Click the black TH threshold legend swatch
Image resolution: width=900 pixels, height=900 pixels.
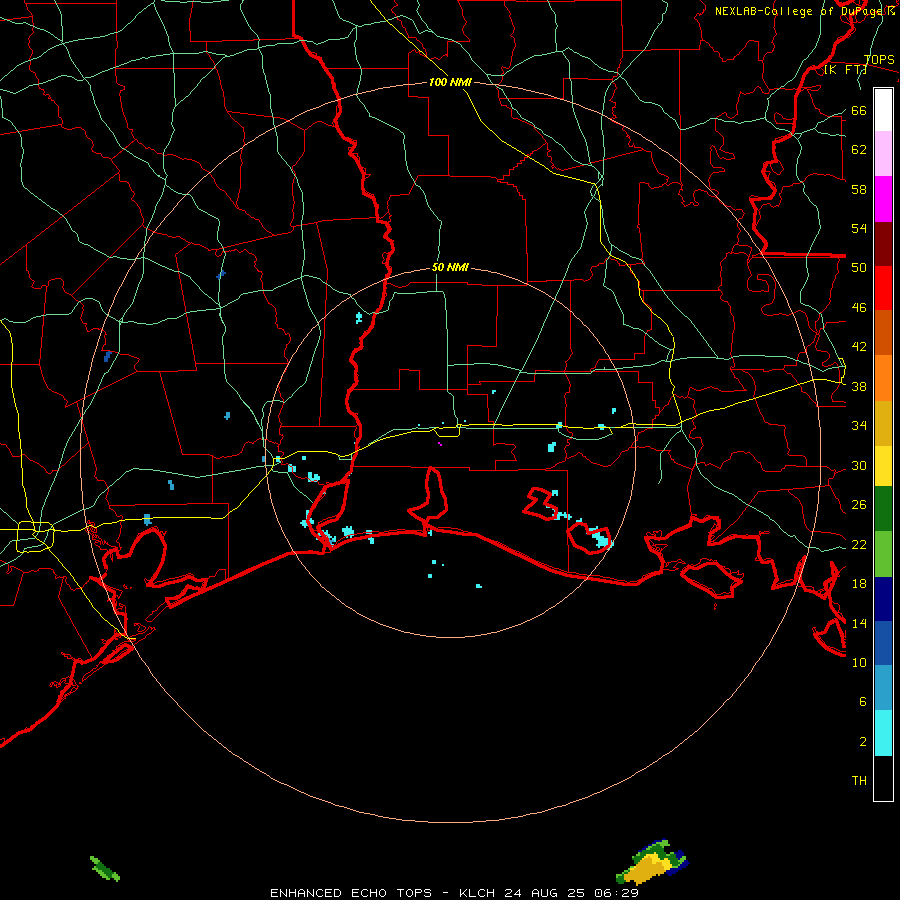[x=883, y=778]
